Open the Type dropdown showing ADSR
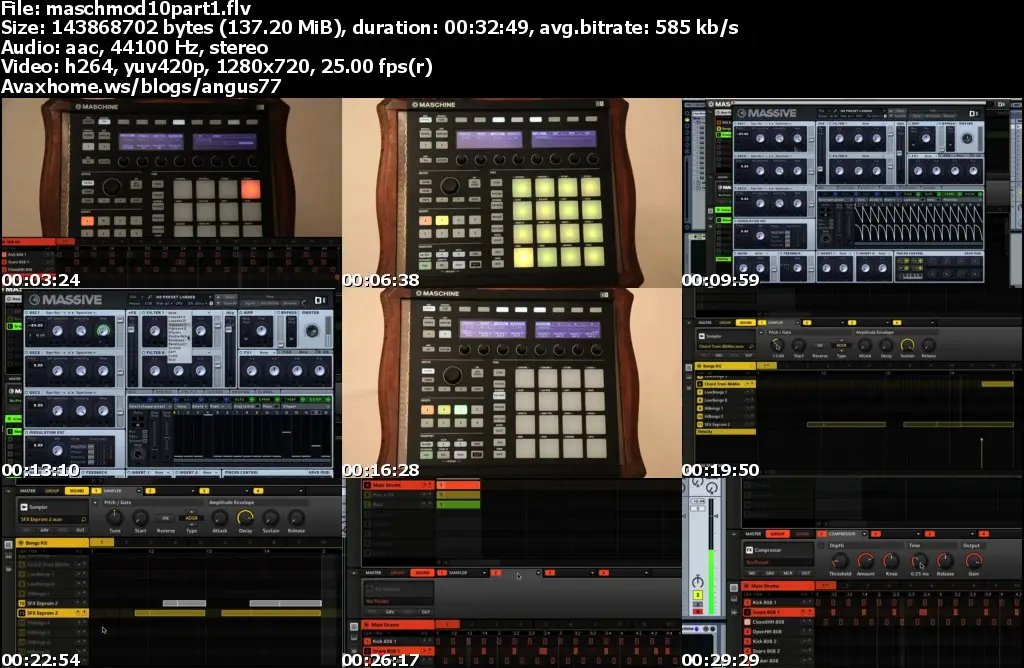This screenshot has height=668, width=1024. 190,518
